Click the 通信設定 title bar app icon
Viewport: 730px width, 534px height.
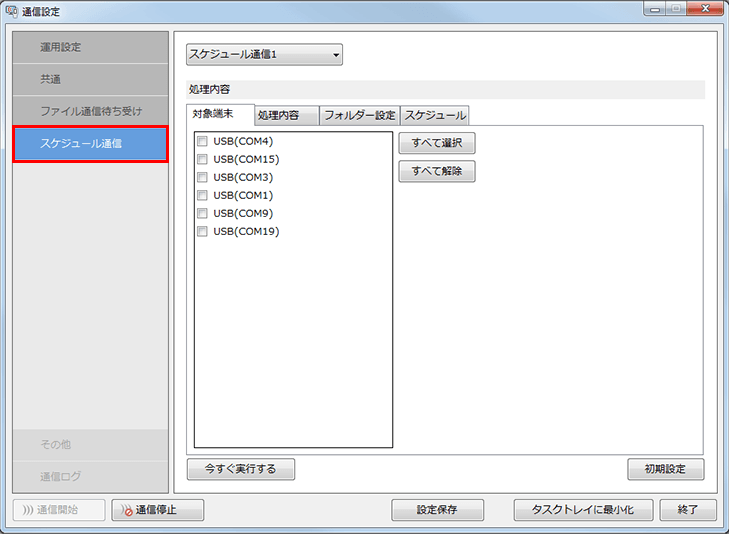click(12, 11)
